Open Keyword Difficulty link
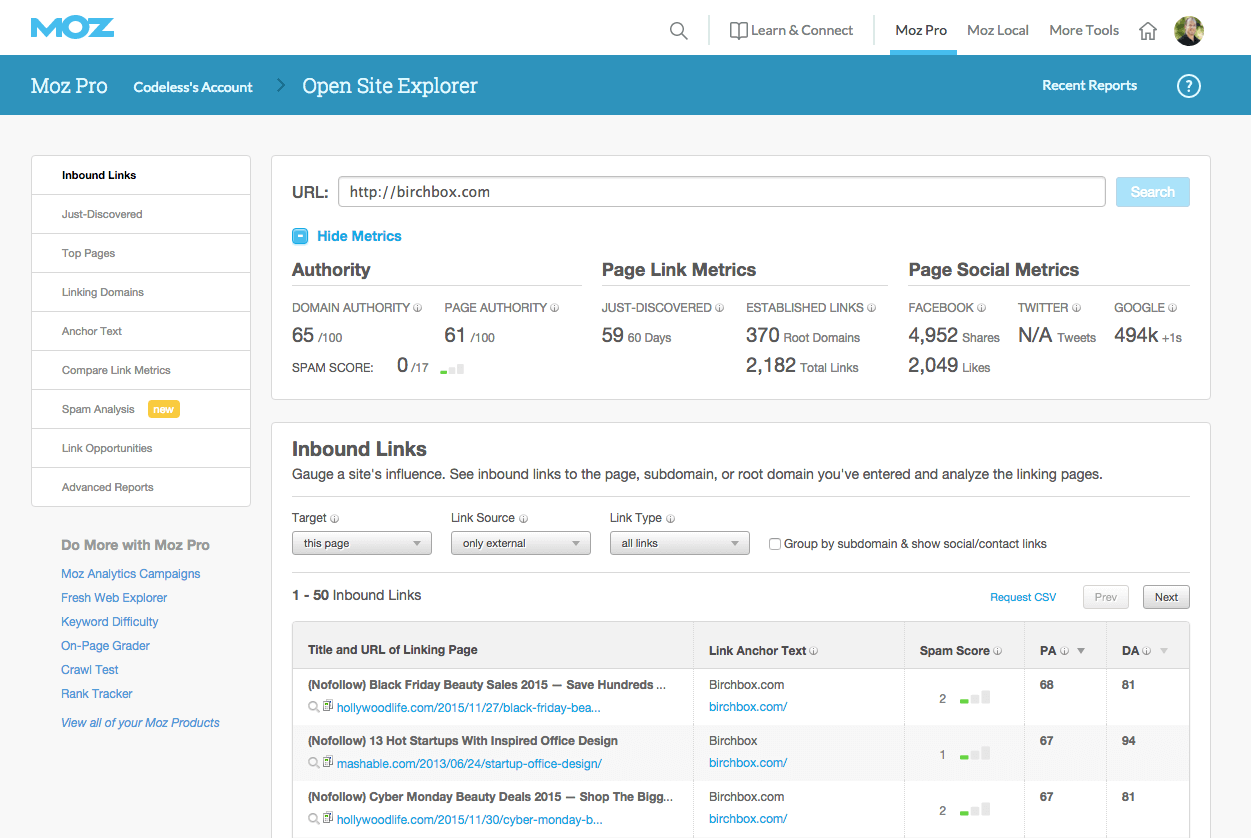Screen dimensions: 1251x838 pyautogui.click(x=110, y=622)
